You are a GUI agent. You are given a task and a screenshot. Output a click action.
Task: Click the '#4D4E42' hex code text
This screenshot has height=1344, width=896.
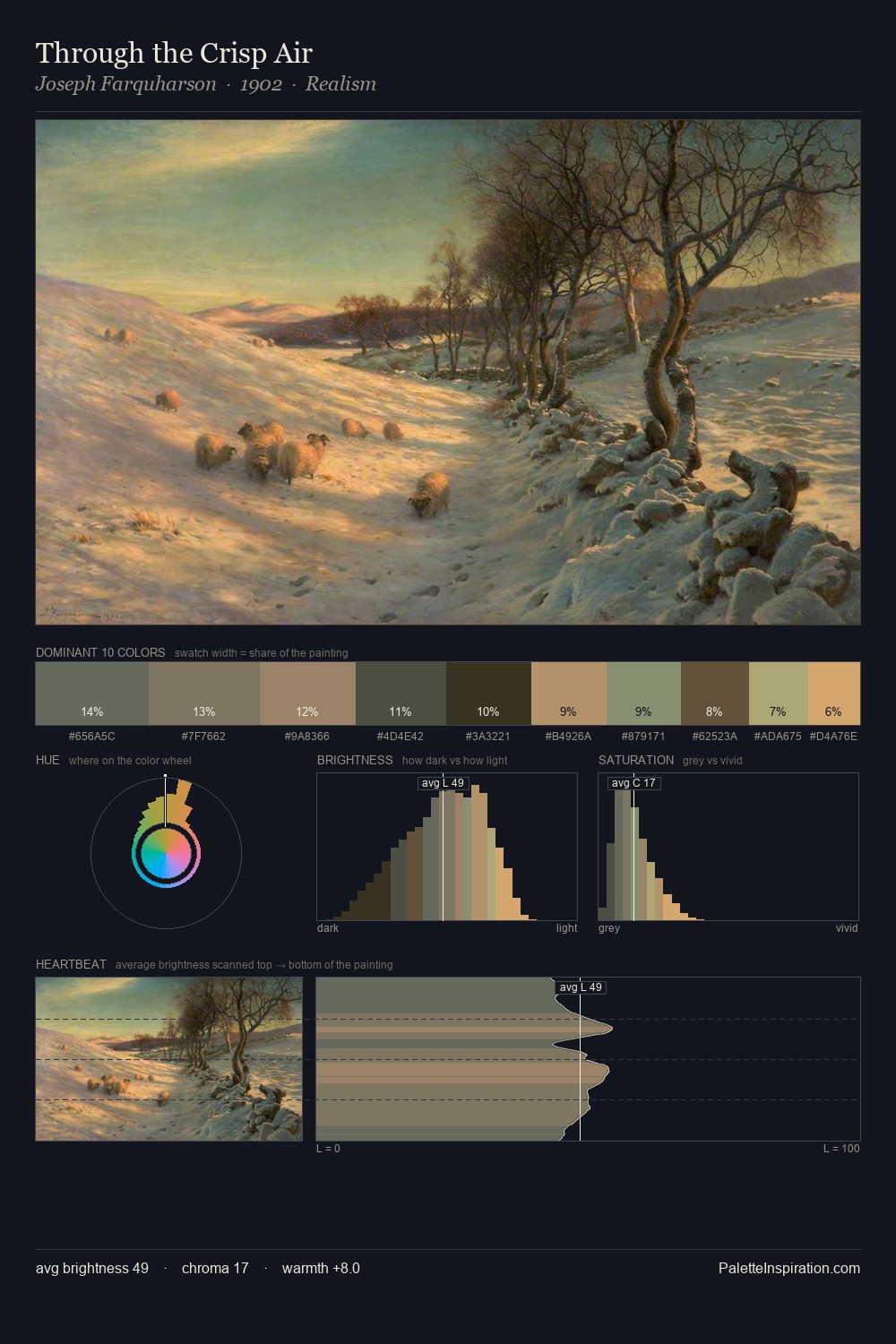(401, 737)
